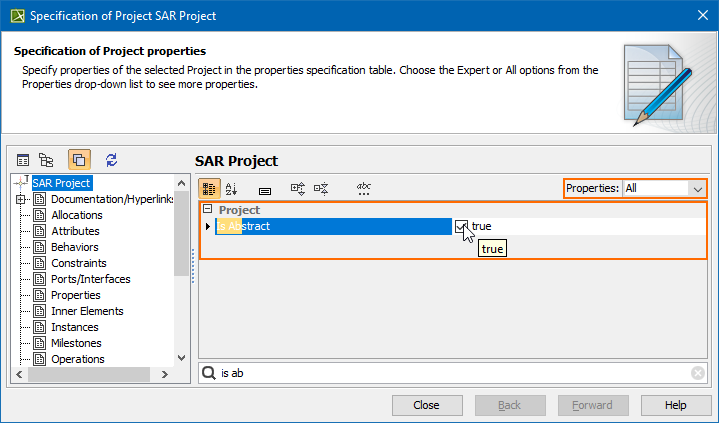This screenshot has width=719, height=423.
Task: Collapse the Project property group
Action: [x=208, y=210]
